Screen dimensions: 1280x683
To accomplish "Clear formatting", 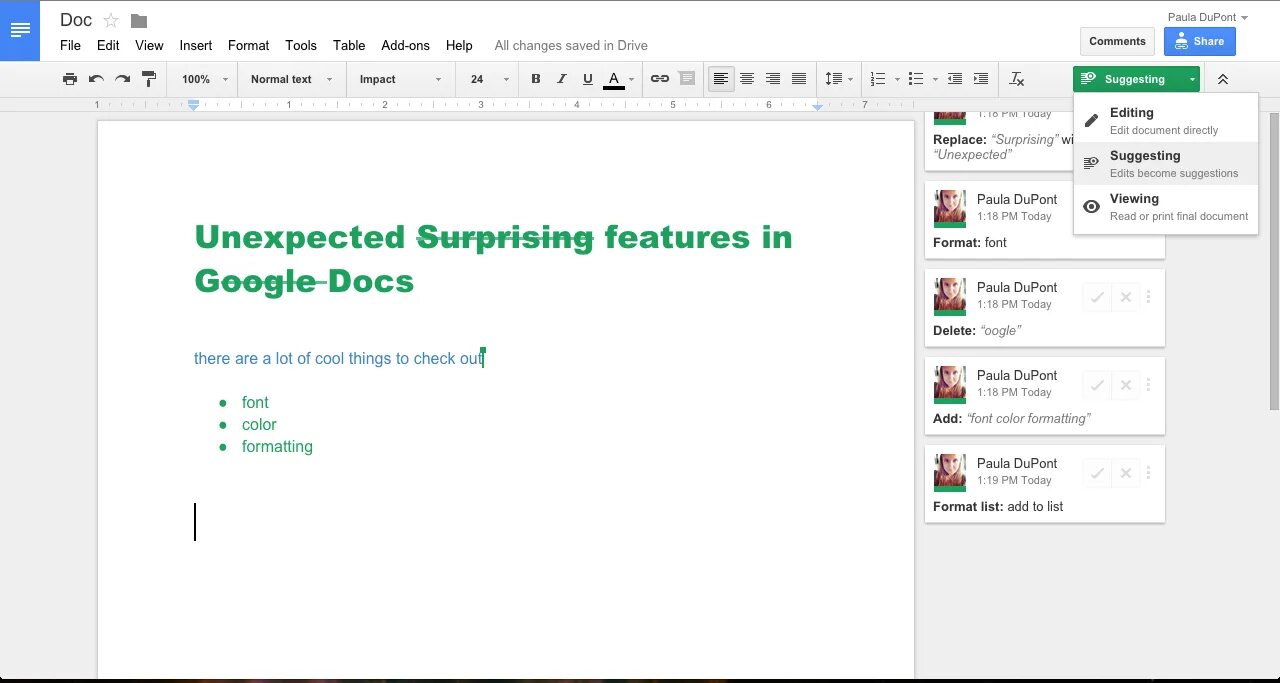I will (1017, 79).
